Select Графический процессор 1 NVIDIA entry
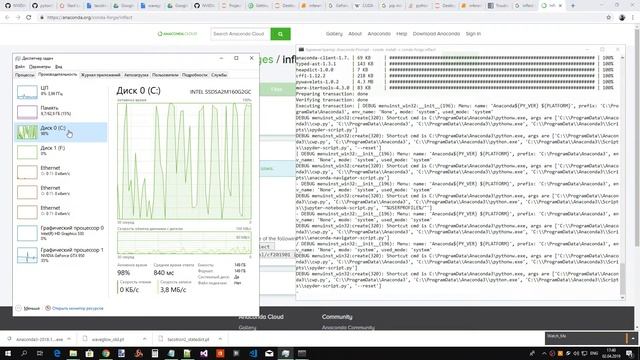This screenshot has height=360, width=640. pyautogui.click(x=61, y=255)
